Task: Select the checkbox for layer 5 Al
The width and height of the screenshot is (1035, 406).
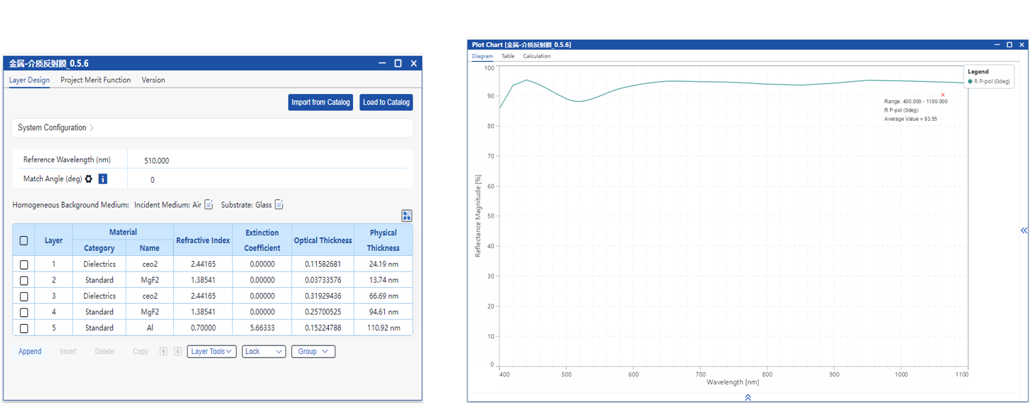Action: pos(24,328)
